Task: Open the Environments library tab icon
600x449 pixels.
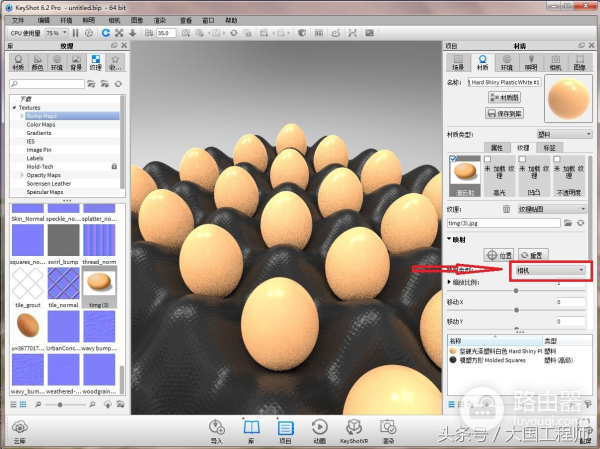Action: point(57,62)
